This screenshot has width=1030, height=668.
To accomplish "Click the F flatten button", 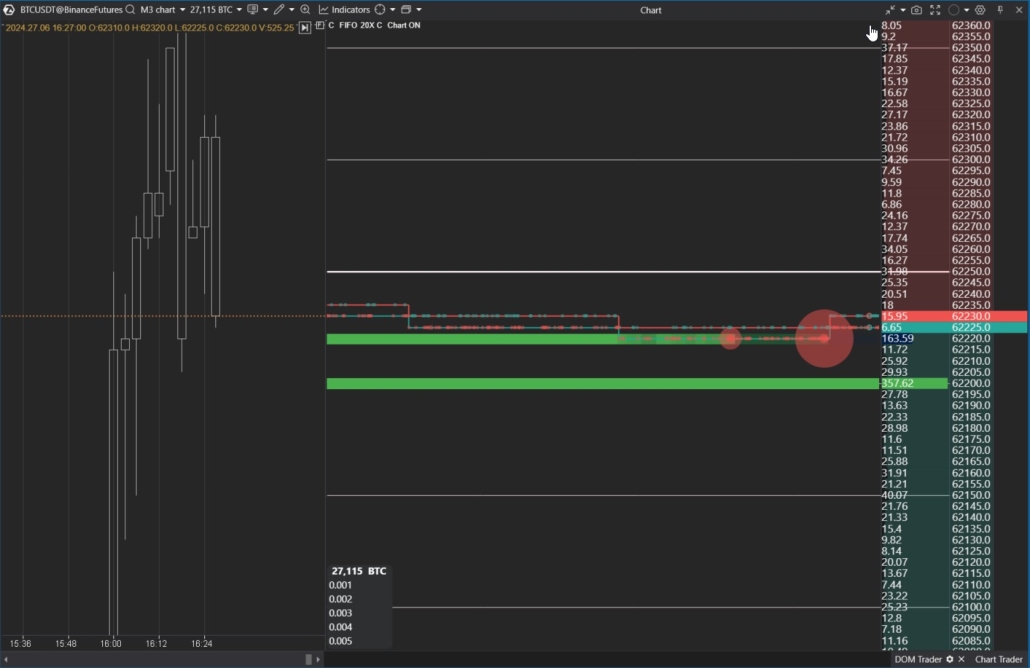I will (x=320, y=26).
